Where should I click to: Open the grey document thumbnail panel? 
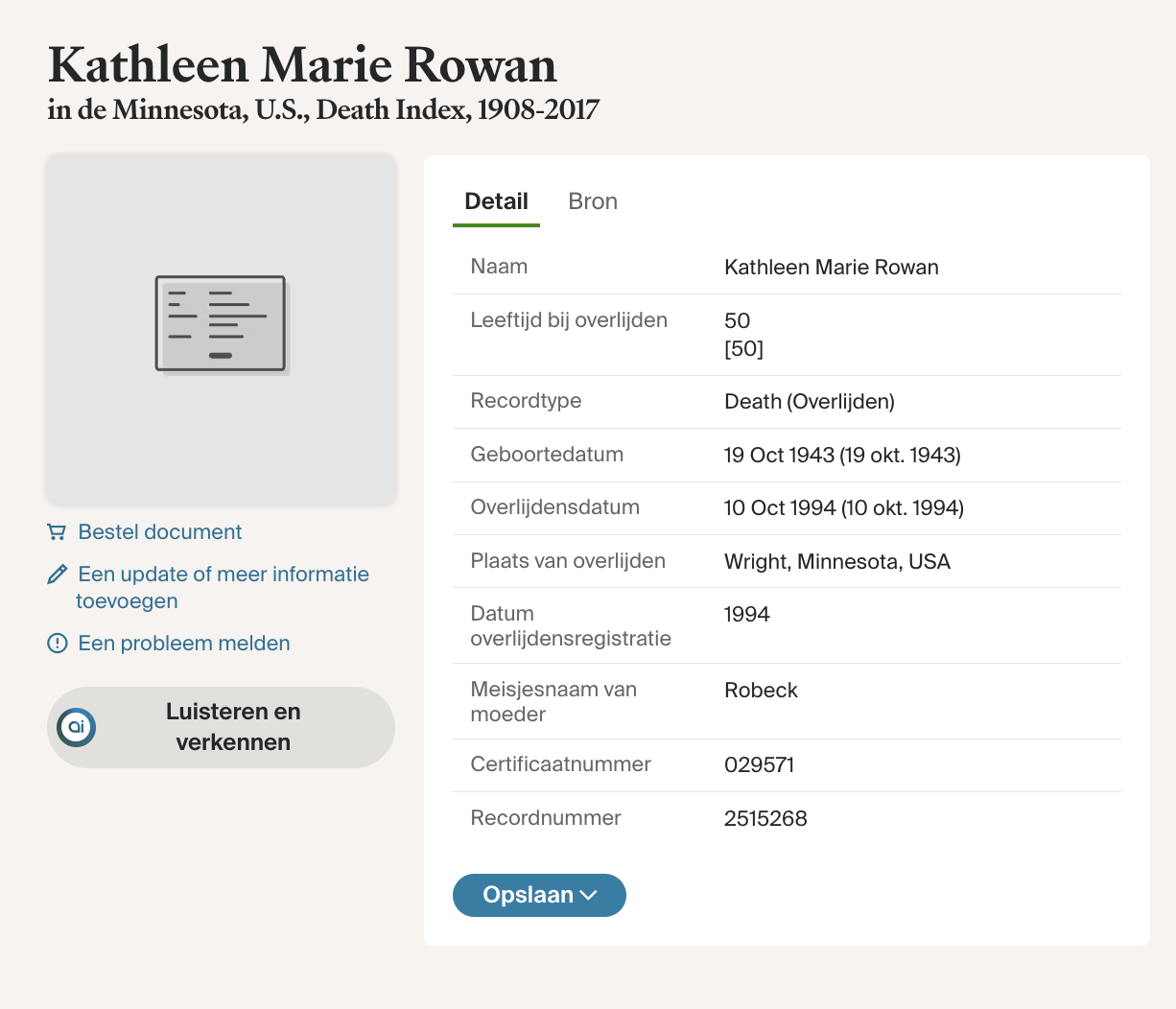(222, 329)
